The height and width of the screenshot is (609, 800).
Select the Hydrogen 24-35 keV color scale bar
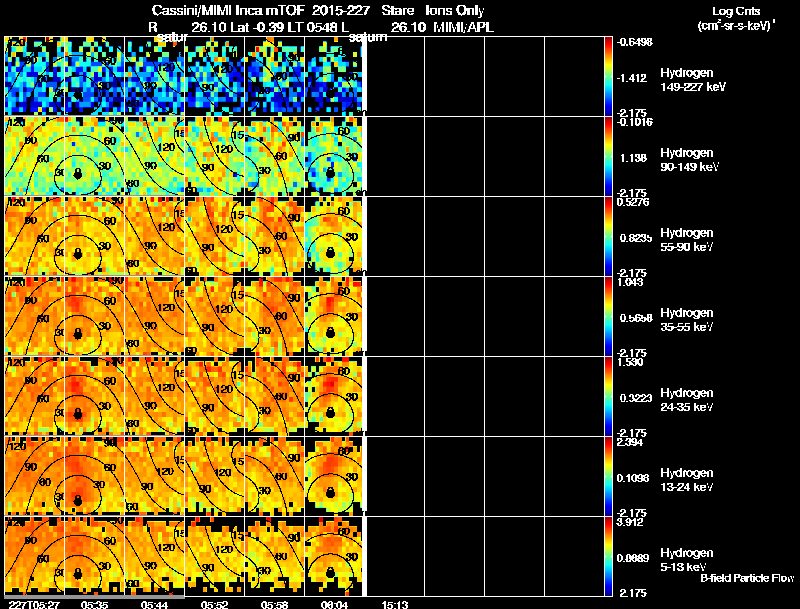pyautogui.click(x=608, y=396)
